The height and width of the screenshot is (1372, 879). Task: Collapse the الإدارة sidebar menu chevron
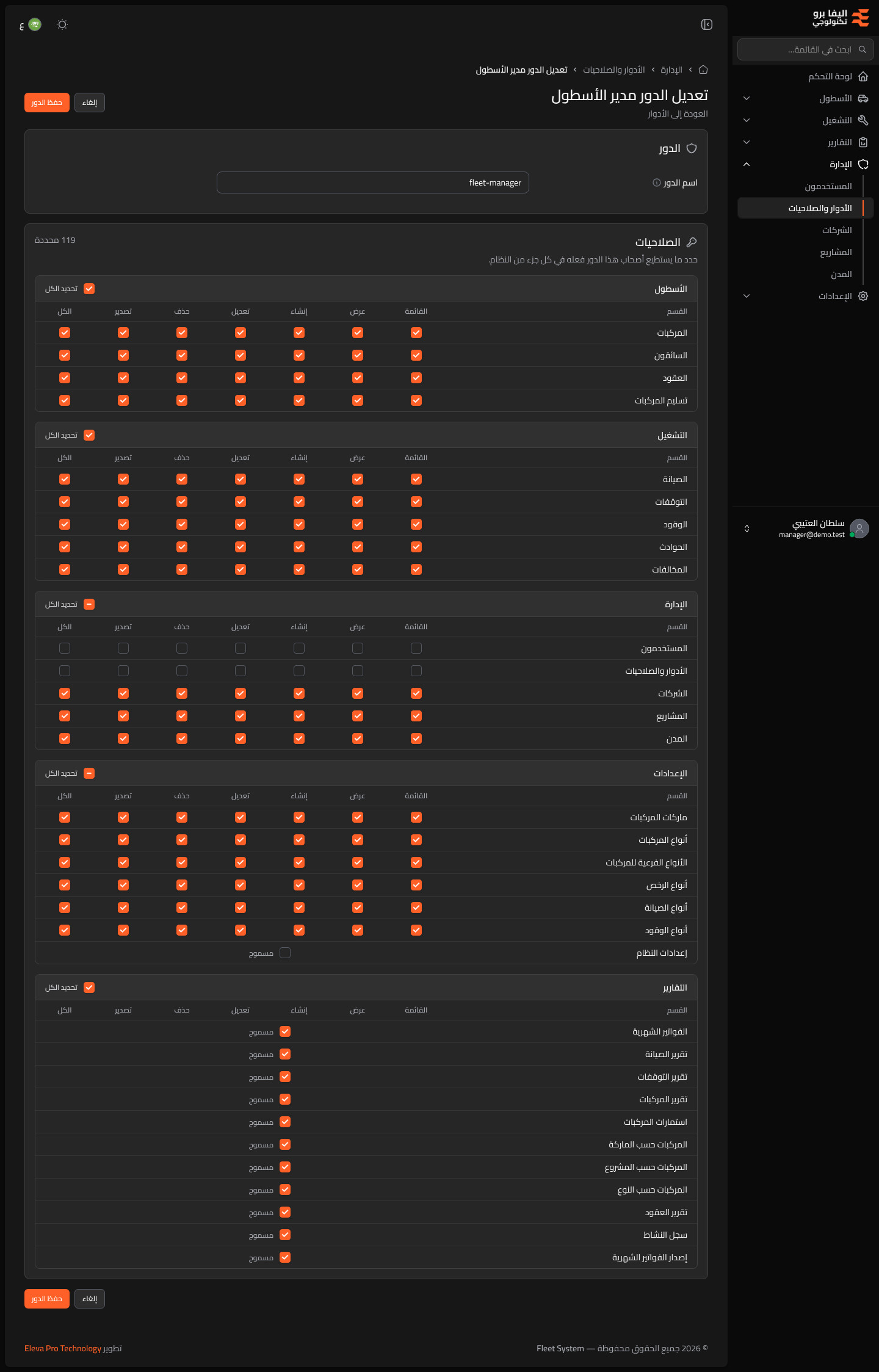pos(747,164)
